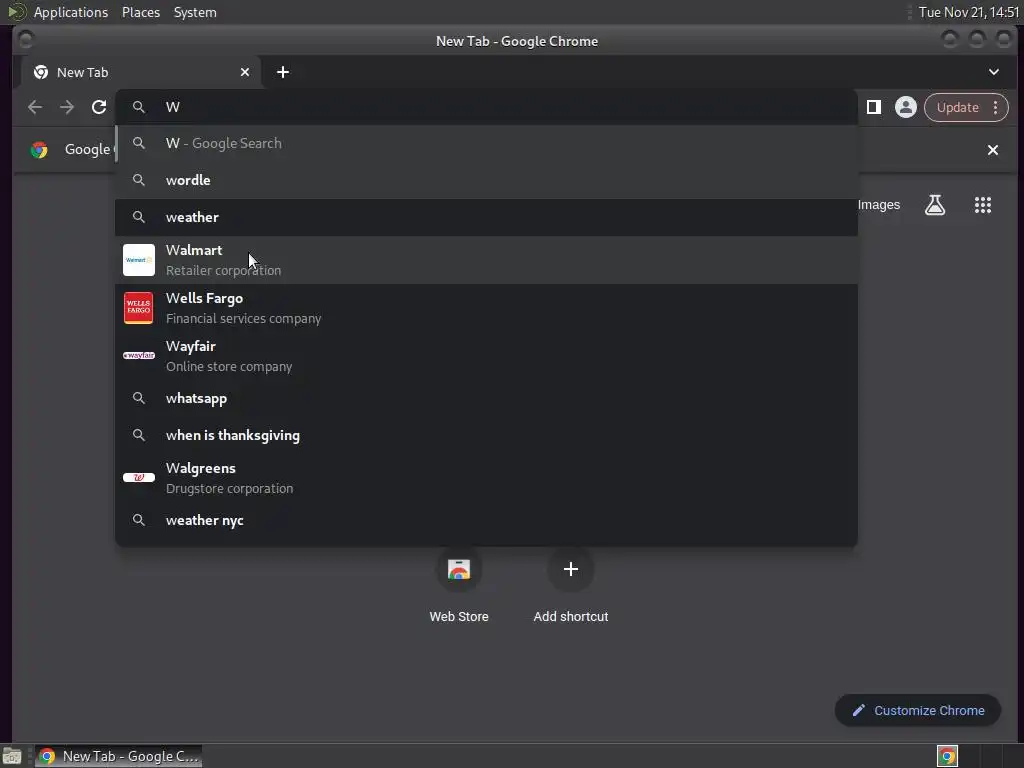
Task: Go forward using the forward arrow
Action: click(x=67, y=107)
